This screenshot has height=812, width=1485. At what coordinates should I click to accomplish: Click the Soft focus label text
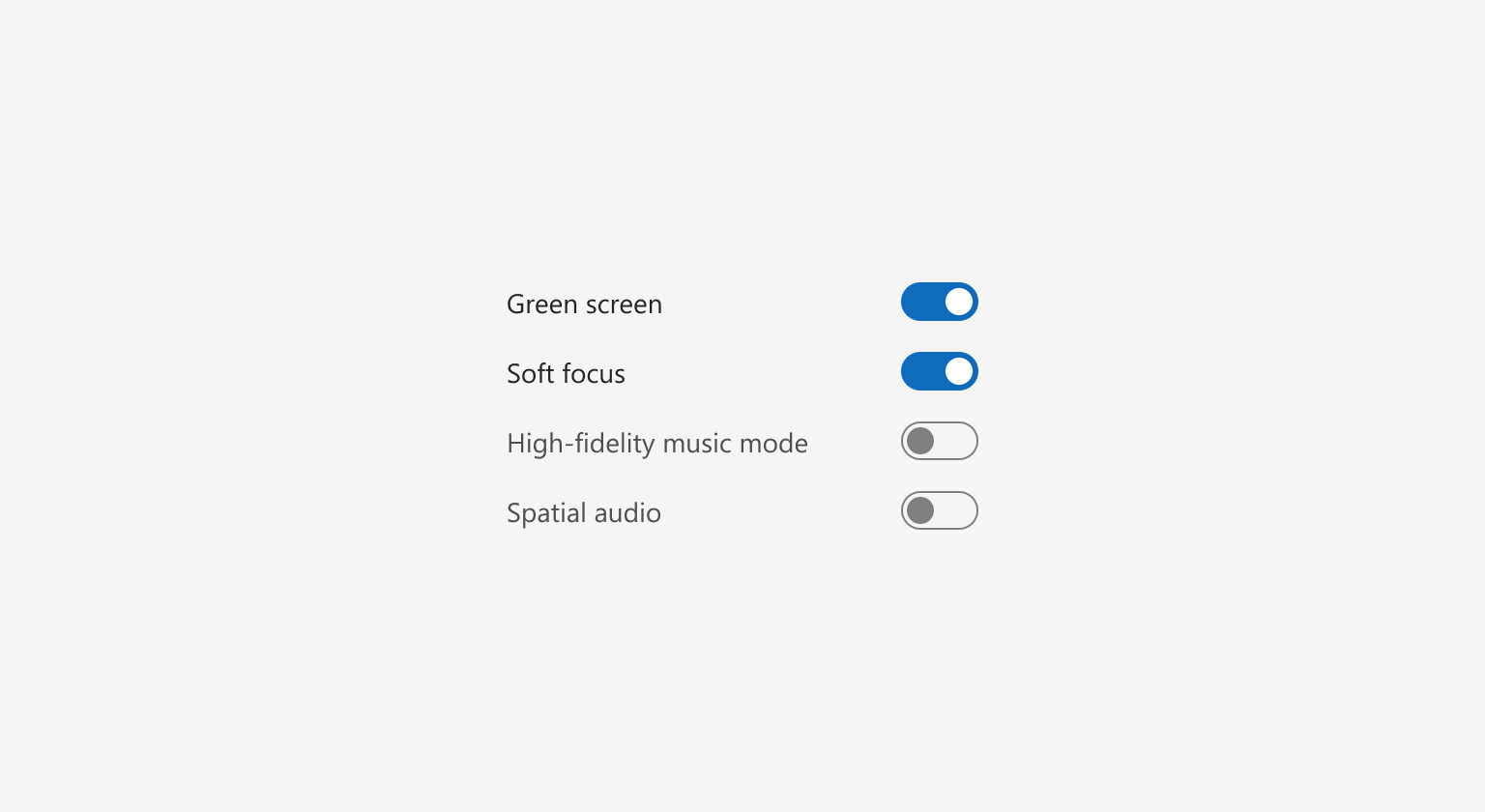(566, 373)
